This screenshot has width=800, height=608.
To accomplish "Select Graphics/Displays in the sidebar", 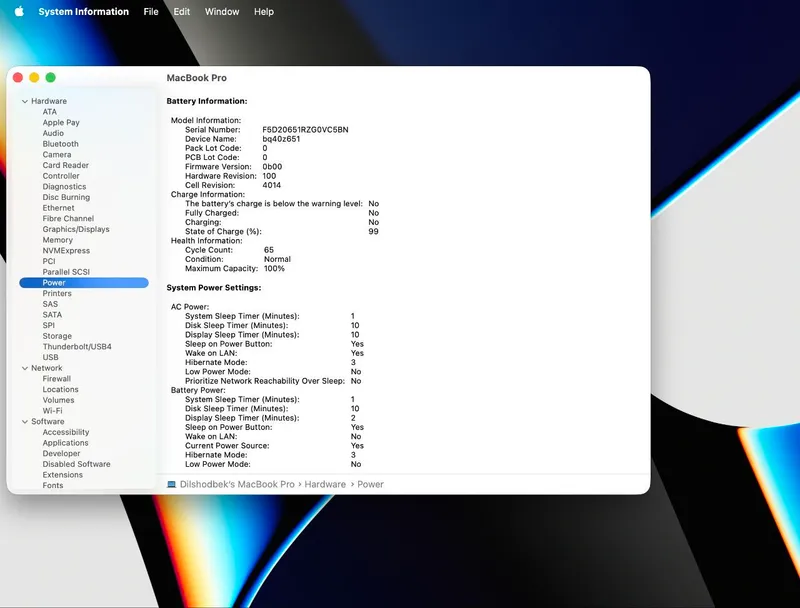I will coord(76,229).
